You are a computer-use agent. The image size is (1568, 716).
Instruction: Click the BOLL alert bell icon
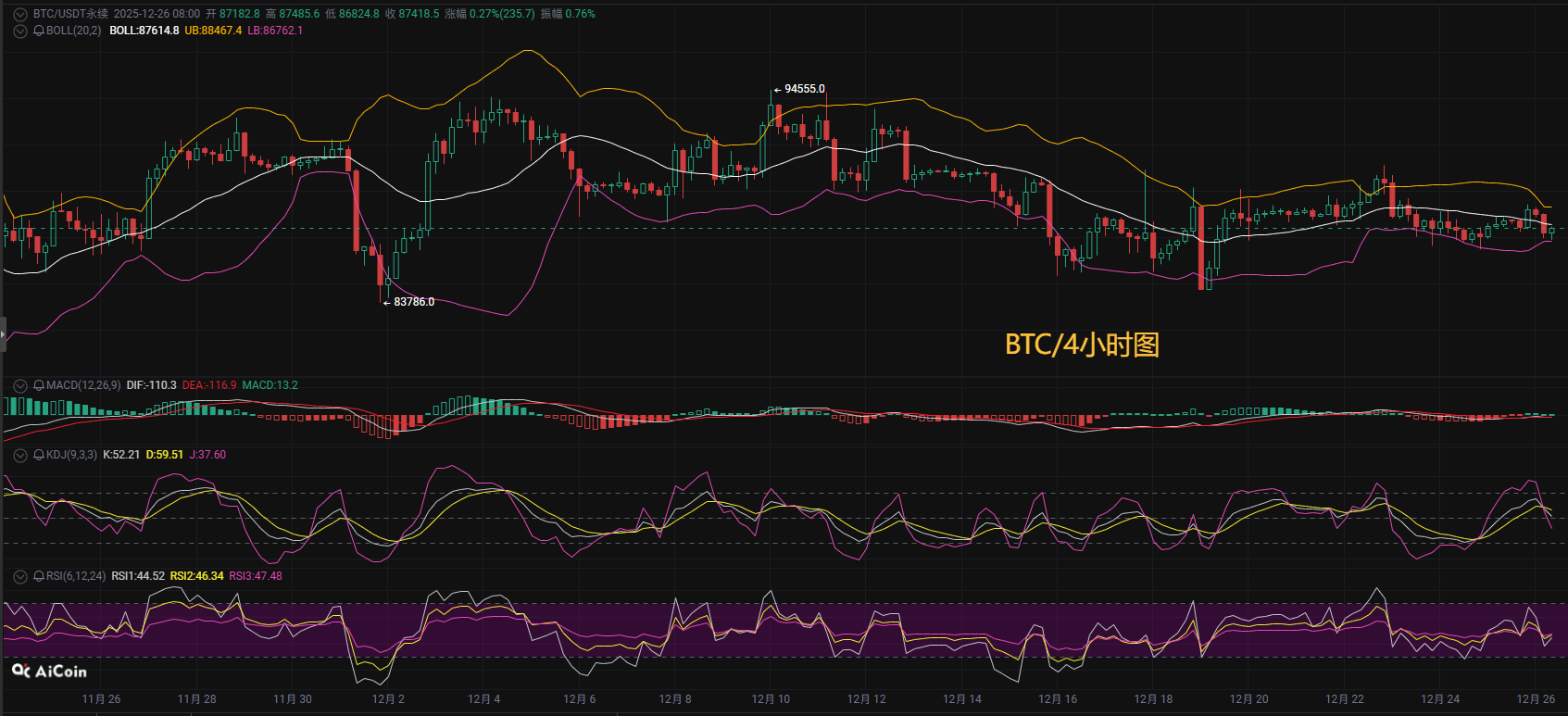[x=39, y=31]
